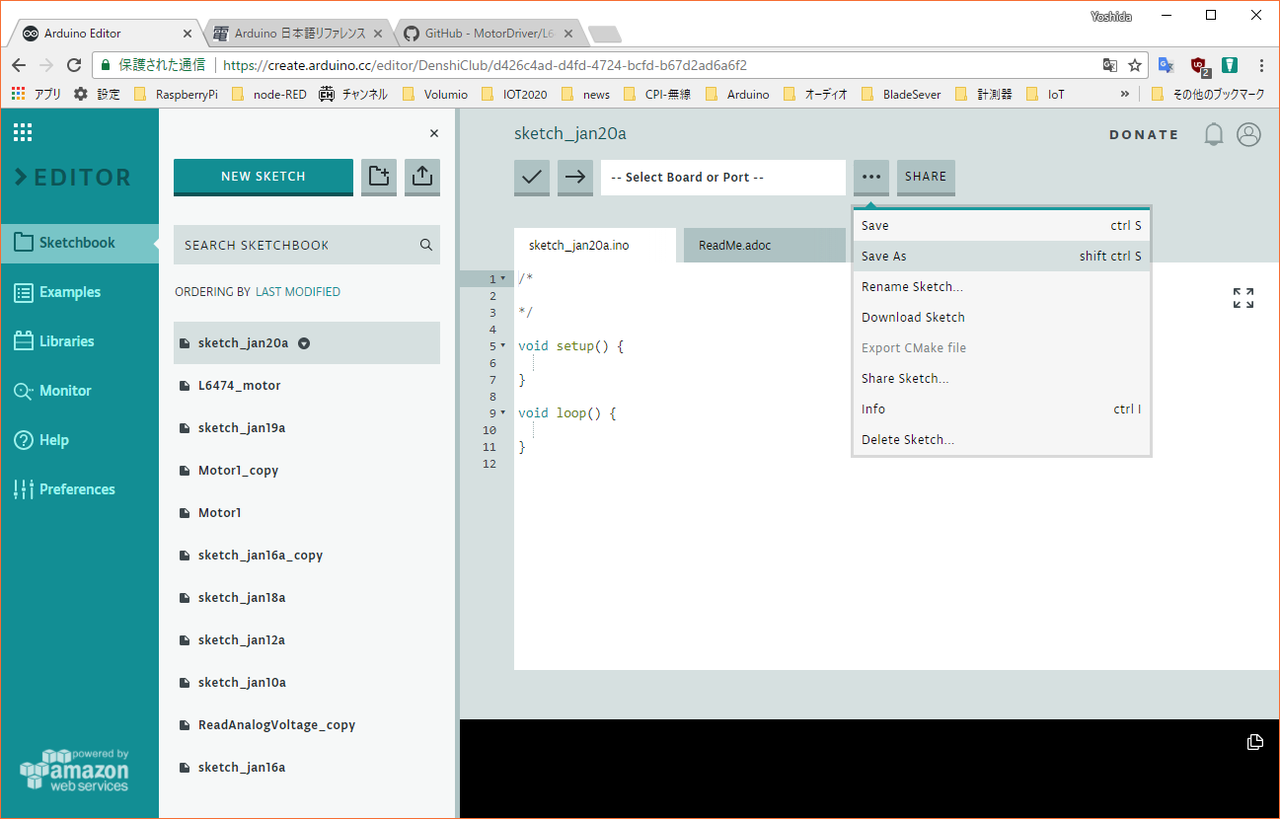The image size is (1280, 819).
Task: Click the DONATE link
Action: click(x=1144, y=134)
